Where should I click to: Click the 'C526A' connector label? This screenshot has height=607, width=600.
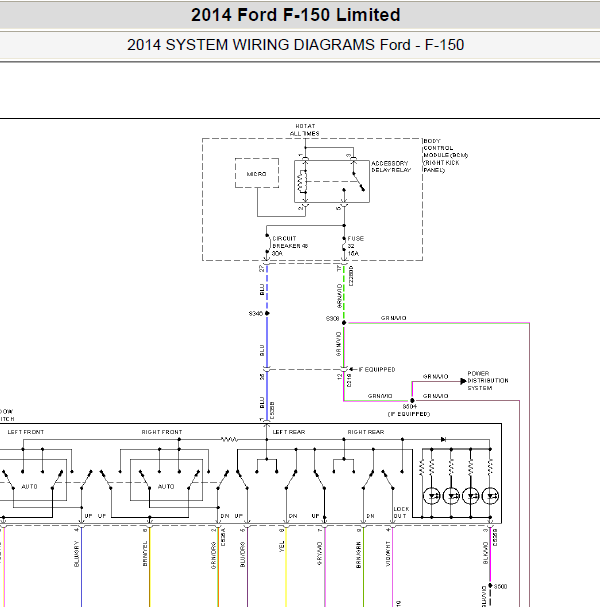coord(223,537)
